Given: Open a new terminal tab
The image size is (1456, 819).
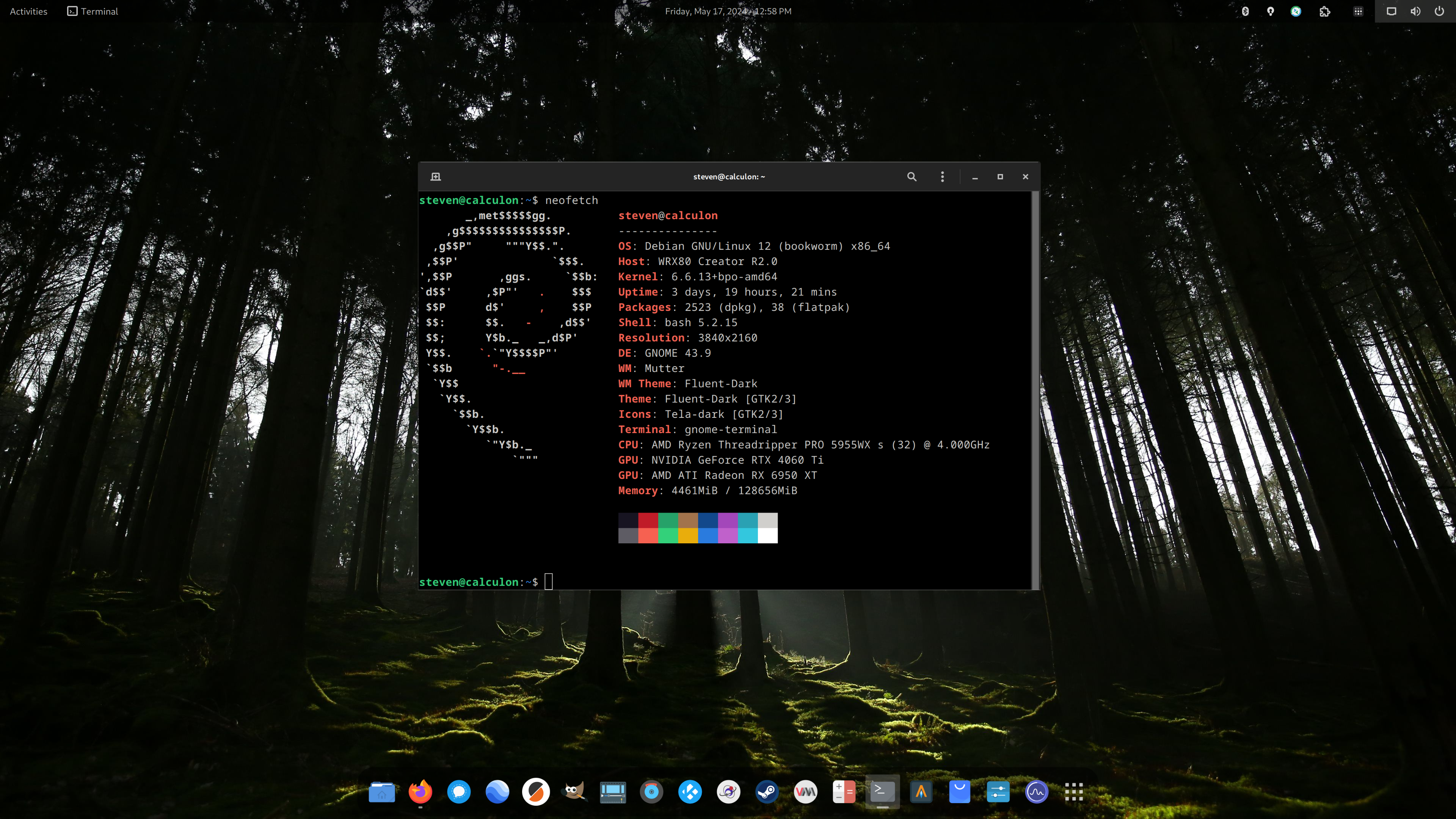Looking at the screenshot, I should pos(435,177).
